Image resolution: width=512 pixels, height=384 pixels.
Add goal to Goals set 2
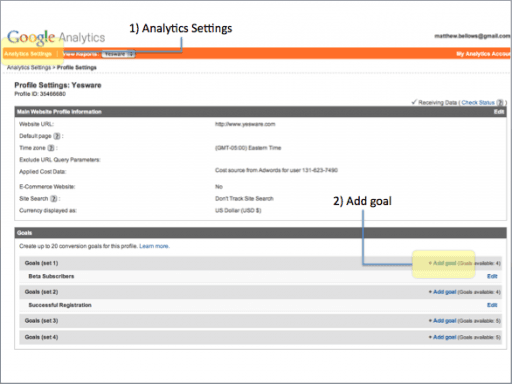tap(445, 292)
